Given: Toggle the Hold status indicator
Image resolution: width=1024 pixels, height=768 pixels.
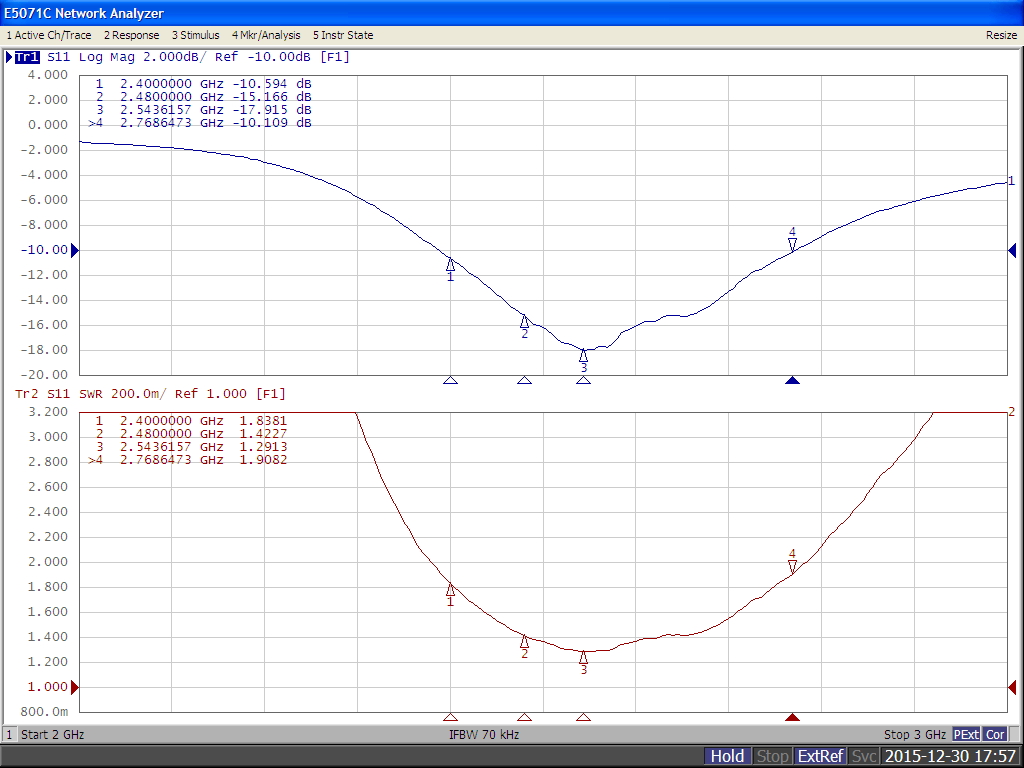Looking at the screenshot, I should coord(727,756).
